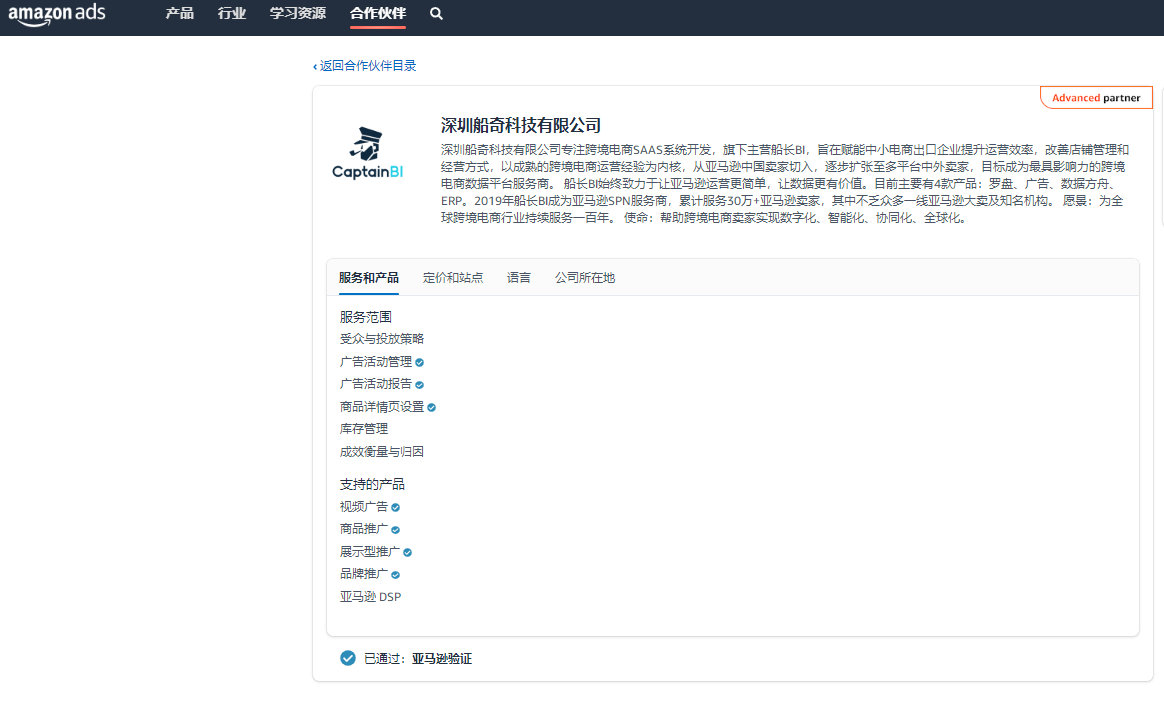This screenshot has height=721, width=1164.
Task: Click the verified checkmark beside 广告活动管理
Action: (x=418, y=361)
